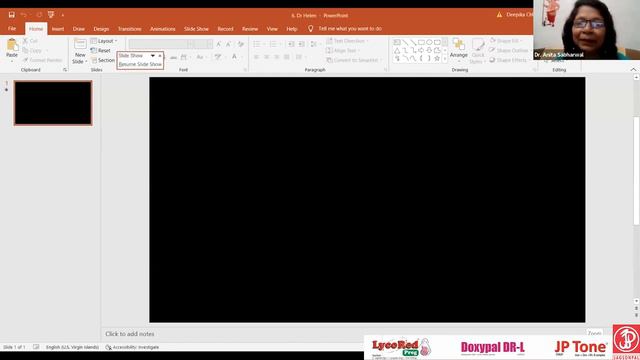640x360 pixels.
Task: Switch to the Record tab
Action: (225, 29)
